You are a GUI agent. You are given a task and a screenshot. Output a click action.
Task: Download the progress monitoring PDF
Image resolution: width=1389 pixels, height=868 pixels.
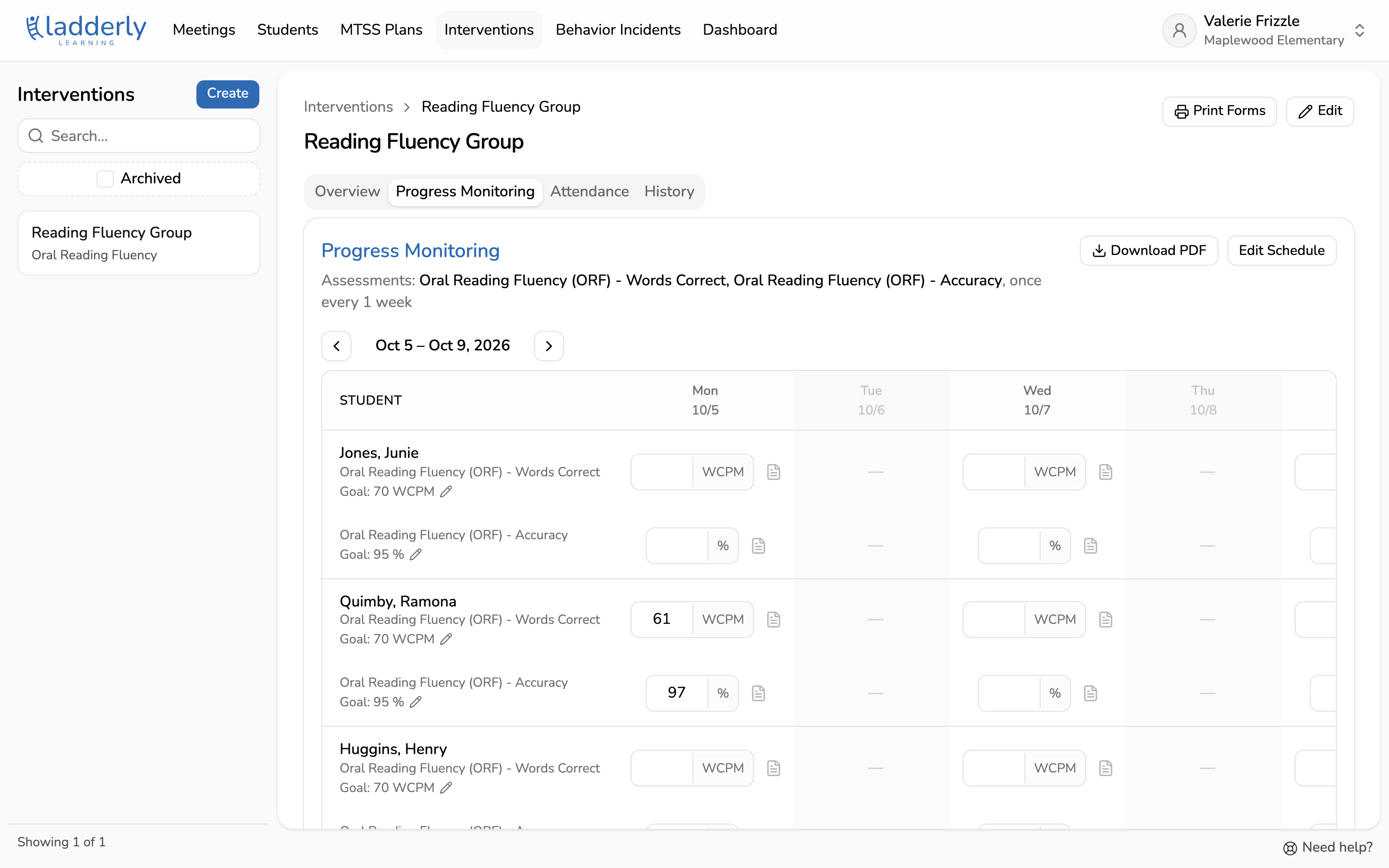(x=1148, y=251)
